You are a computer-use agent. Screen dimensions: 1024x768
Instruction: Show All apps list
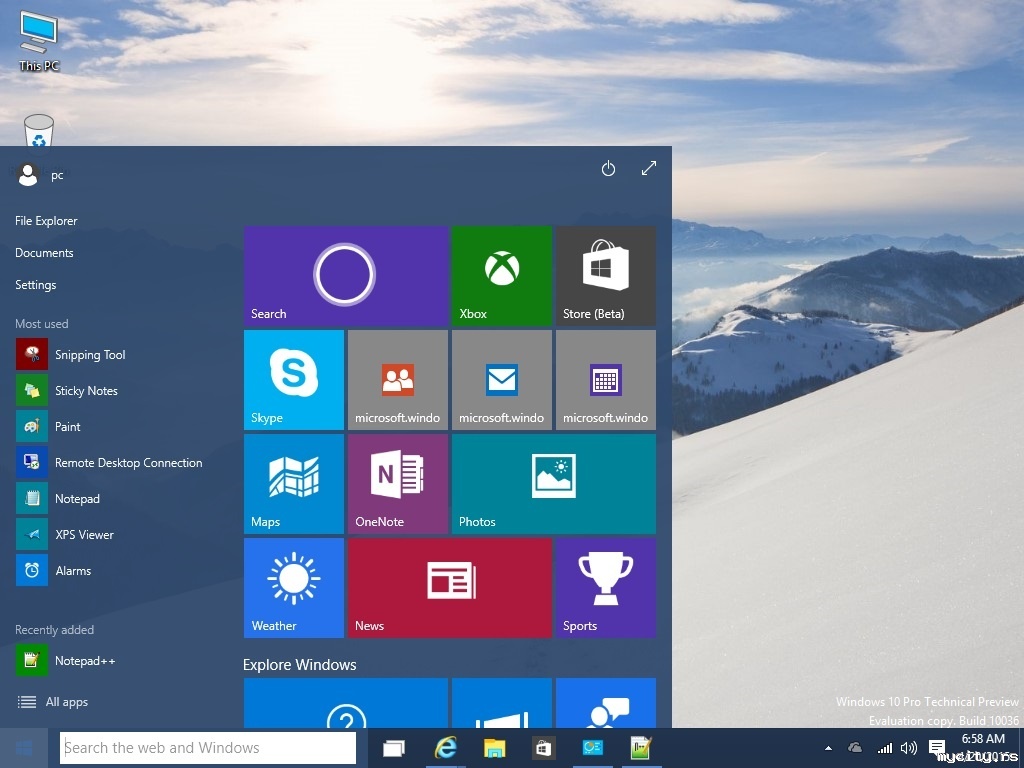point(52,702)
